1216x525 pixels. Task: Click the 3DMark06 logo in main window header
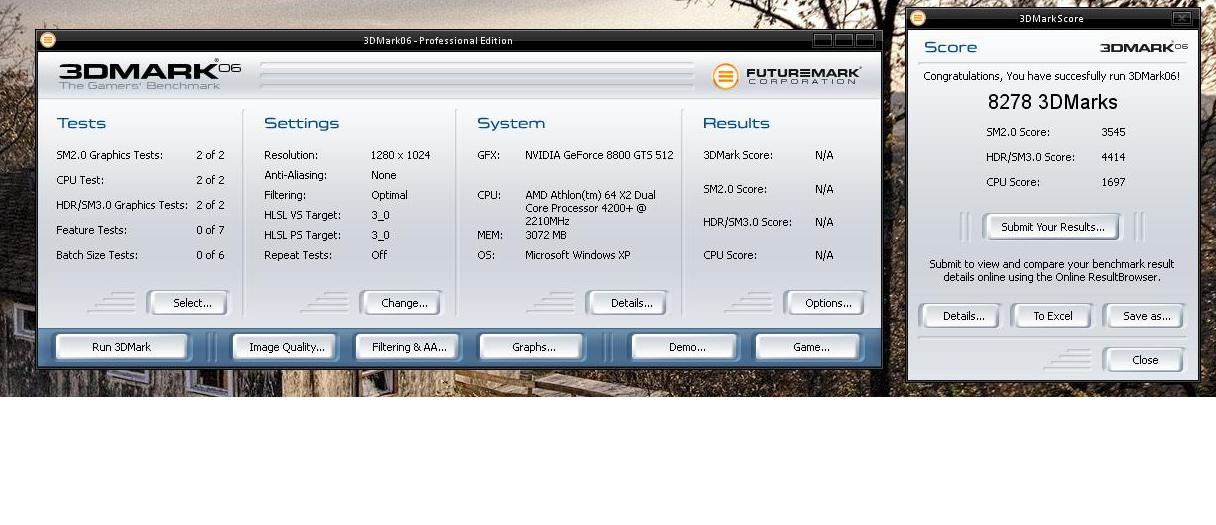pyautogui.click(x=149, y=76)
